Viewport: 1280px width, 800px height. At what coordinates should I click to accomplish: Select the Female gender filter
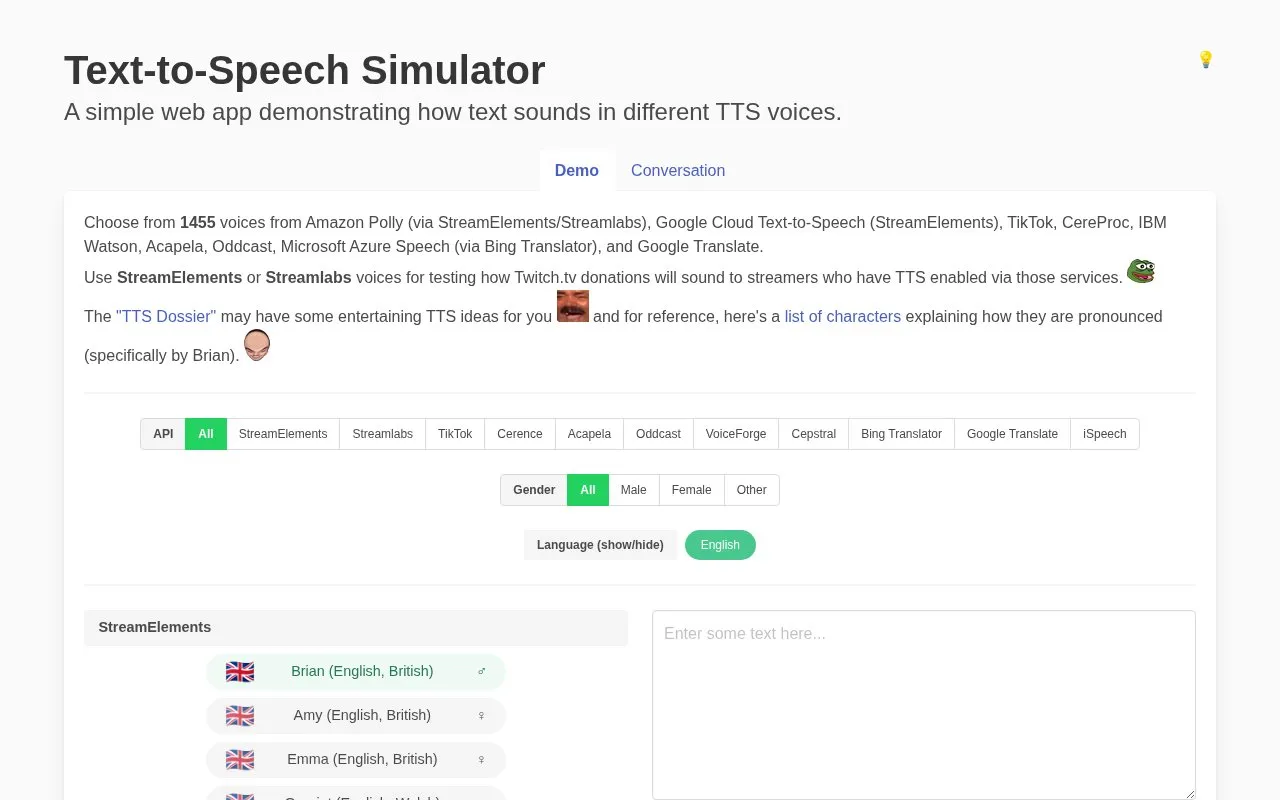pos(692,490)
